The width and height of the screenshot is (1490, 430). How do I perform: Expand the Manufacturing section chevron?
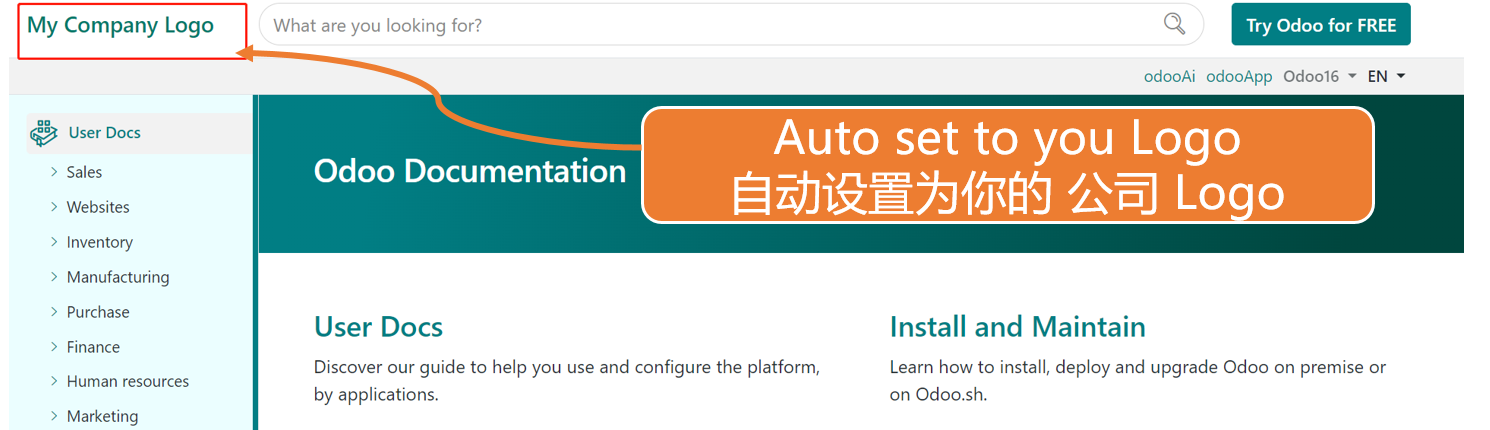(x=54, y=277)
